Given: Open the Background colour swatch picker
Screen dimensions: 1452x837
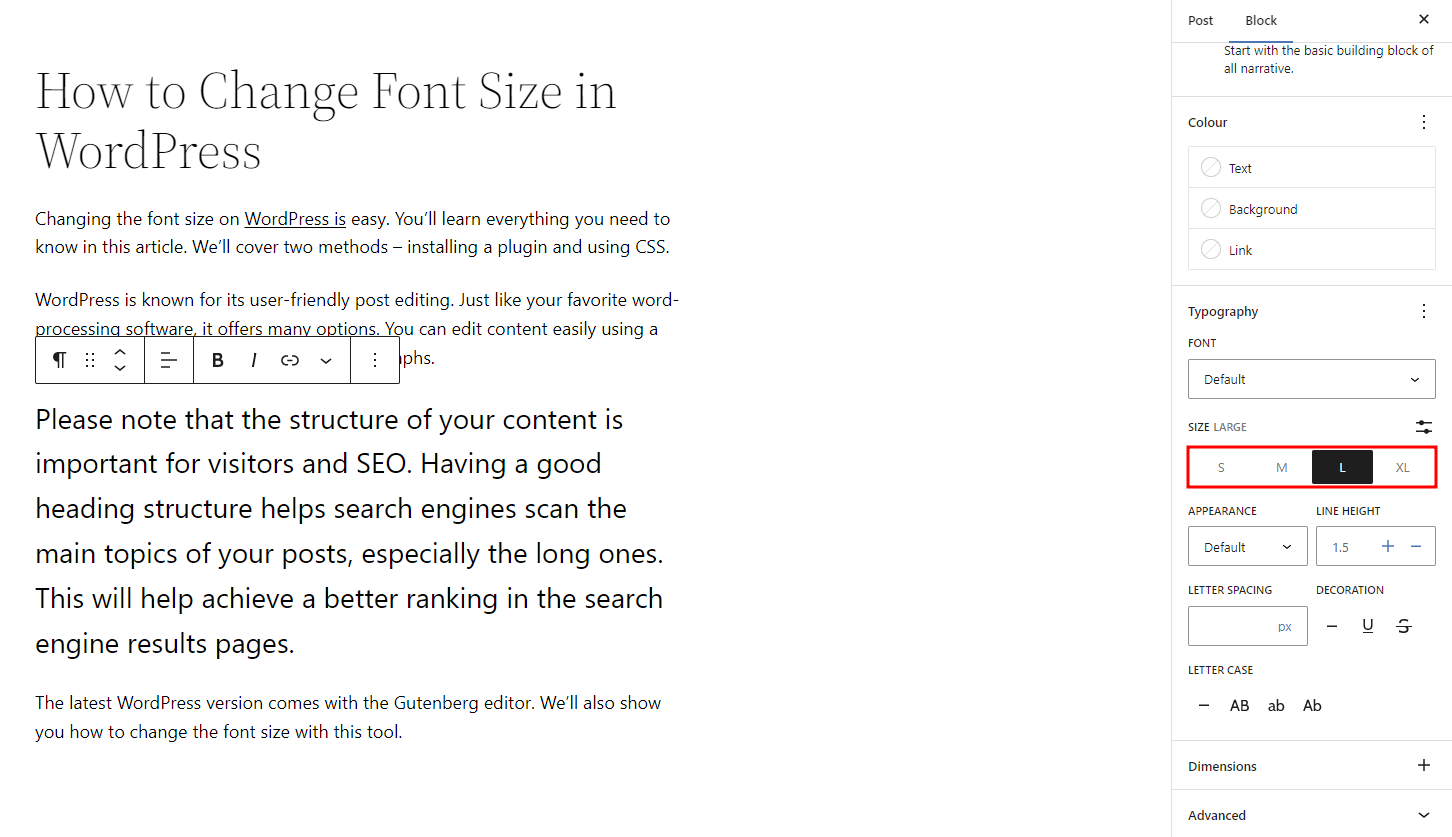Looking at the screenshot, I should click(x=1262, y=209).
